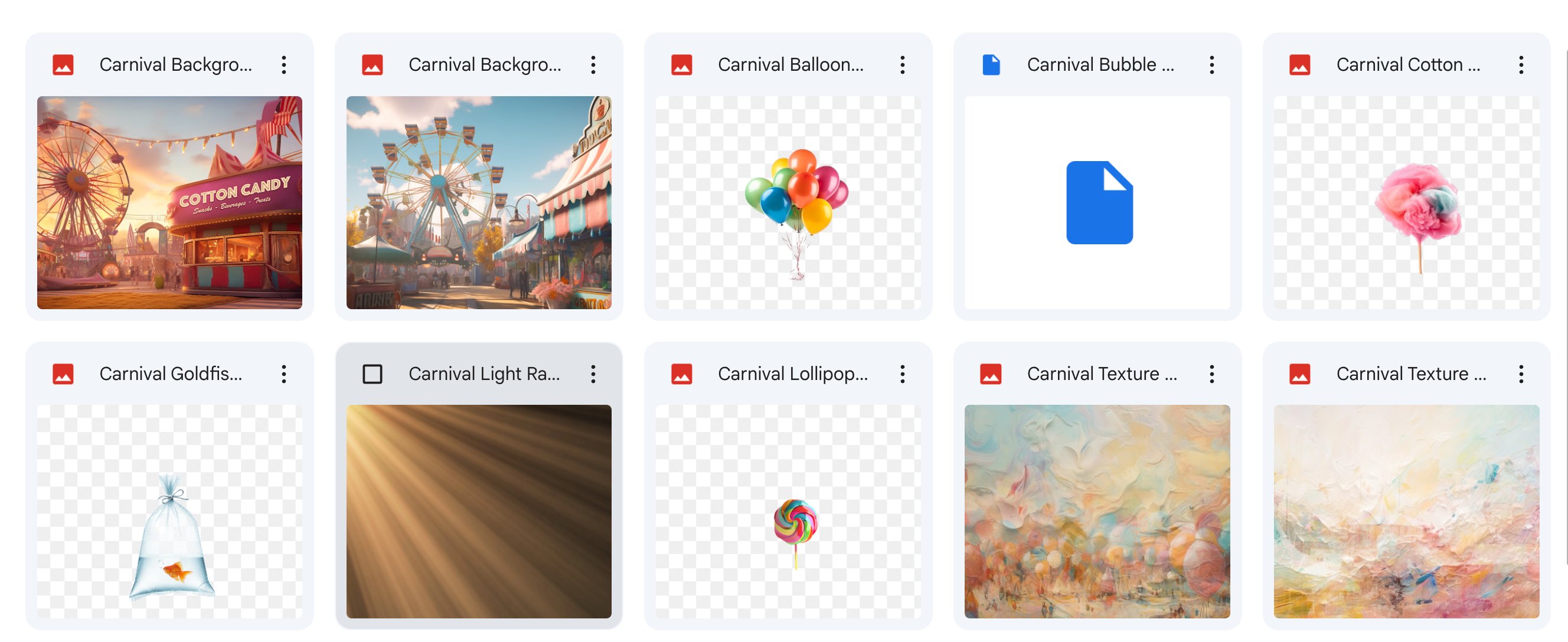Viewport: 1568px width, 642px height.
Task: Click the first Carnival Texture file name
Action: 1102,374
